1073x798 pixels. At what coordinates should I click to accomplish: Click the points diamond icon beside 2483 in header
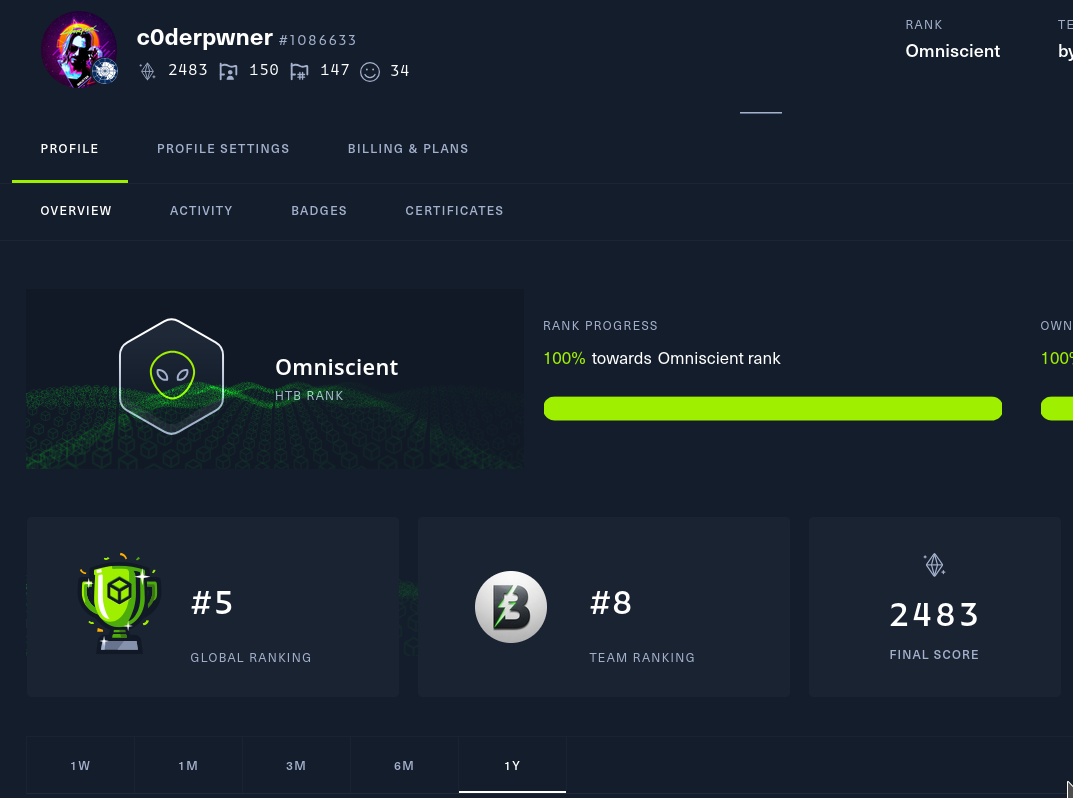point(148,71)
